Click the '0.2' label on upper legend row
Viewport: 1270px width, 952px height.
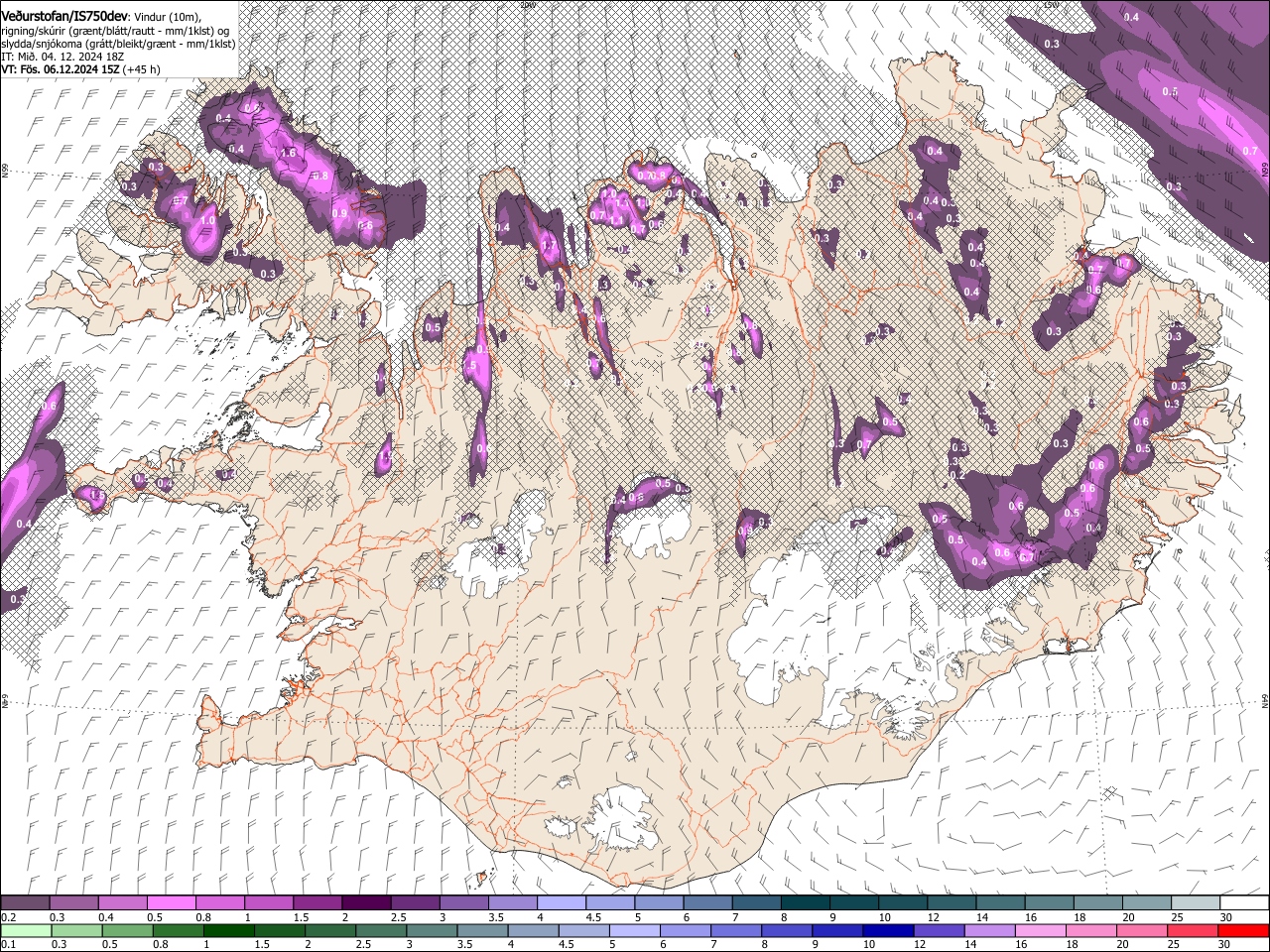pyautogui.click(x=7, y=917)
